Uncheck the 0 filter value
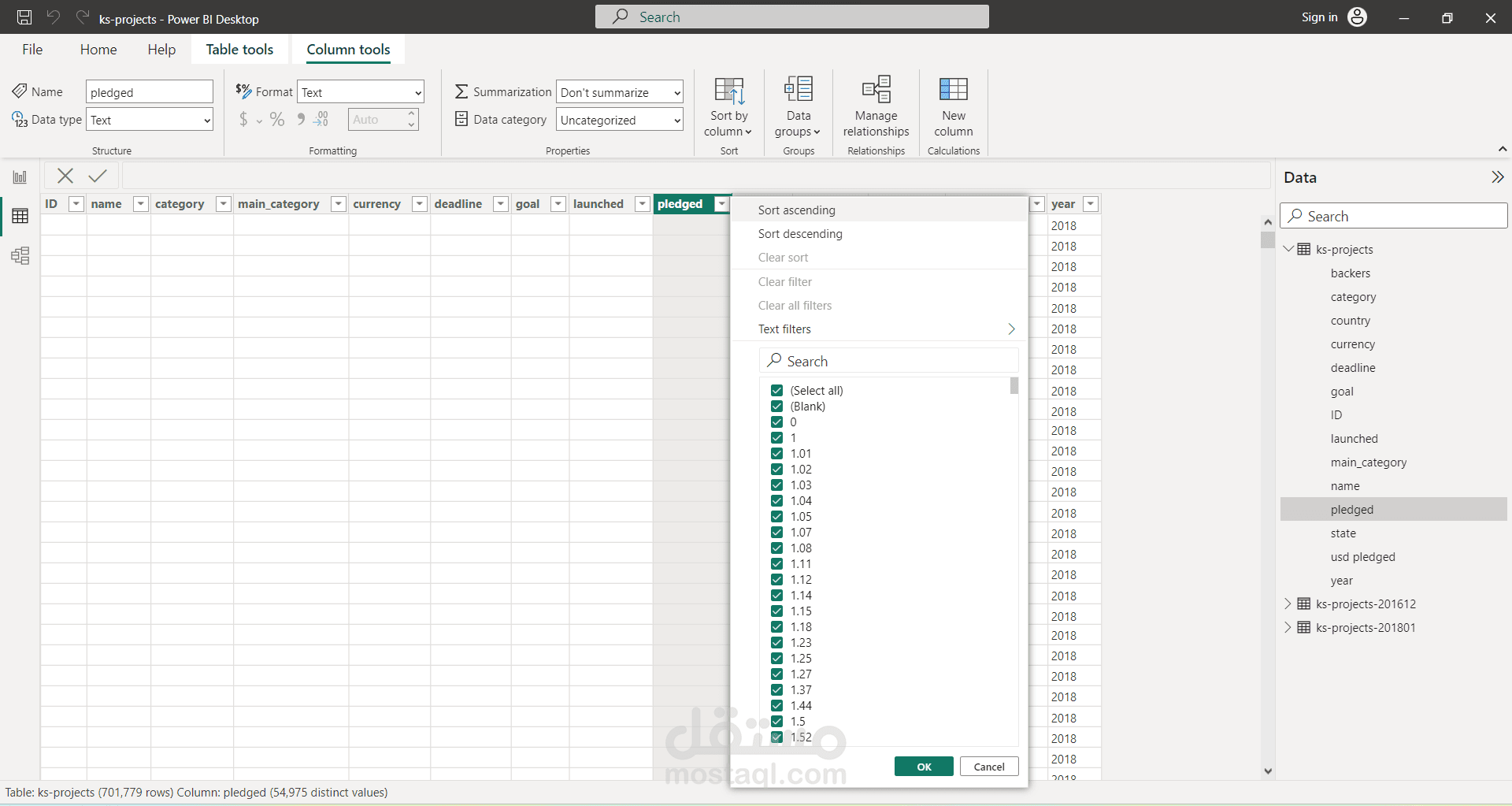Screen dimensions: 1512x806 776,422
